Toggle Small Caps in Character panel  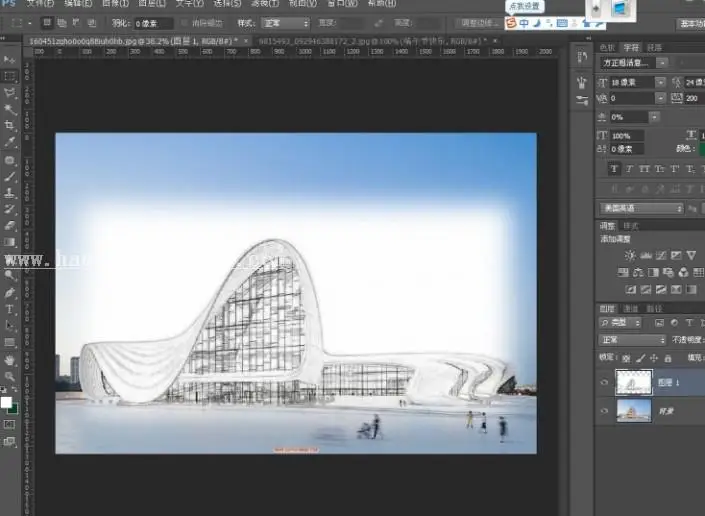coord(660,169)
